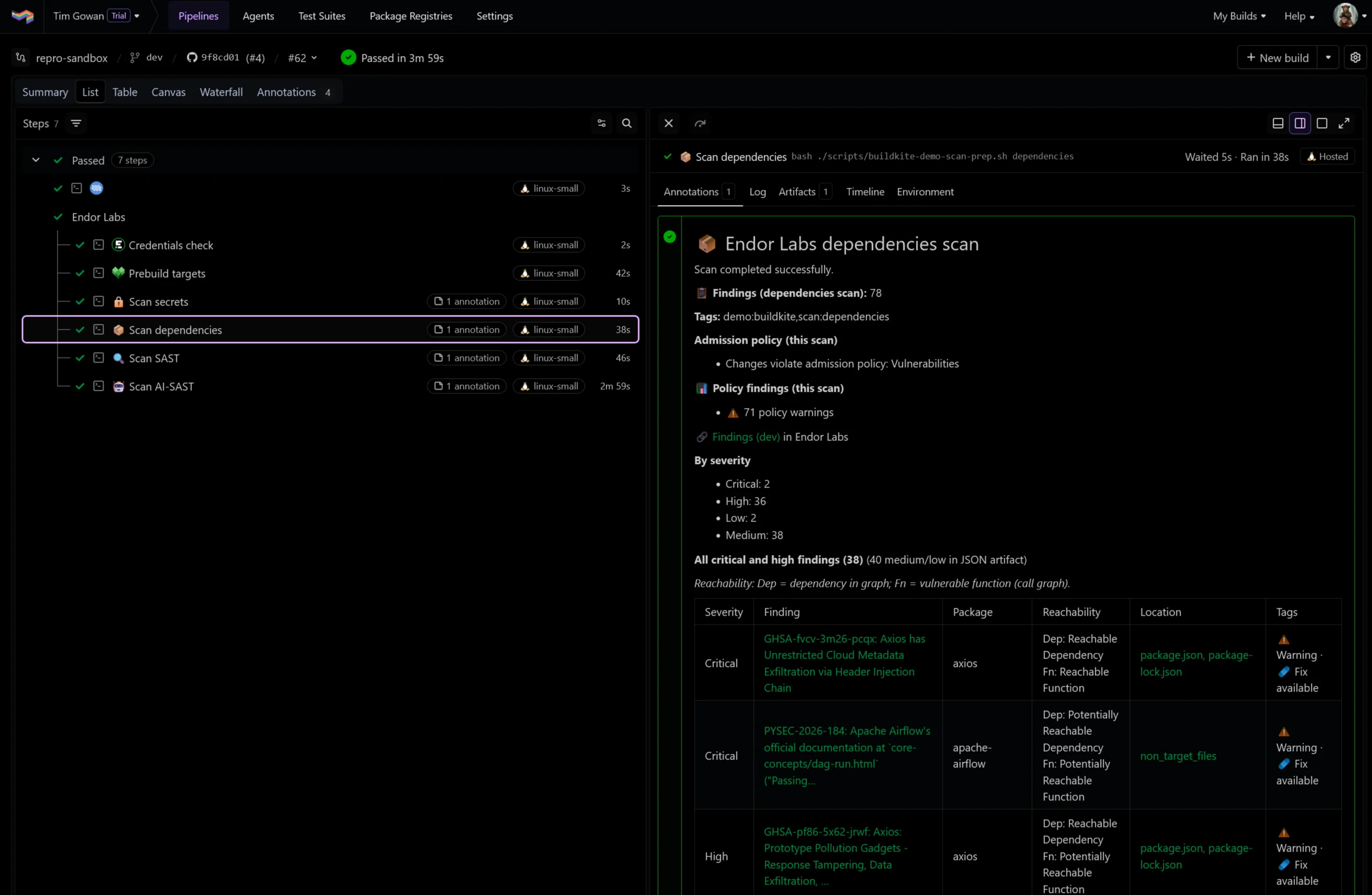
Task: Open the repro-sandbox pipeline link
Action: pos(72,58)
